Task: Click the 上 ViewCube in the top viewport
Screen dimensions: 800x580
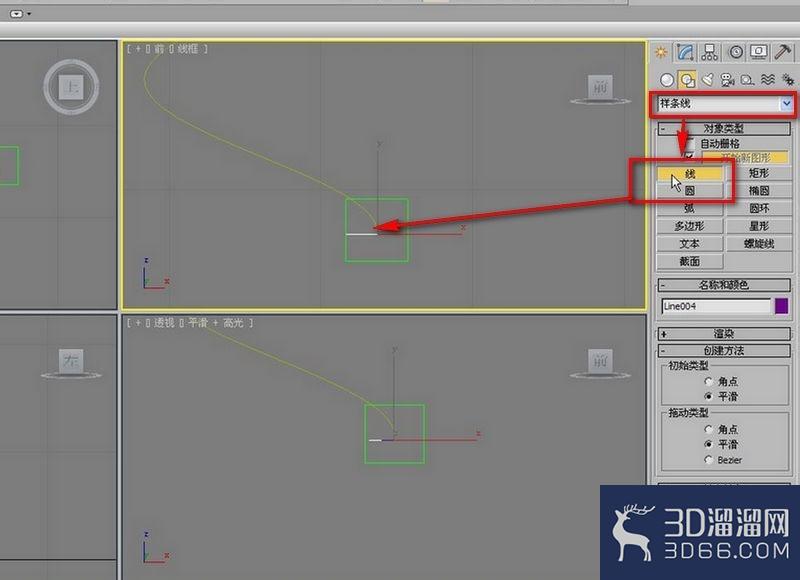Action: click(x=71, y=87)
